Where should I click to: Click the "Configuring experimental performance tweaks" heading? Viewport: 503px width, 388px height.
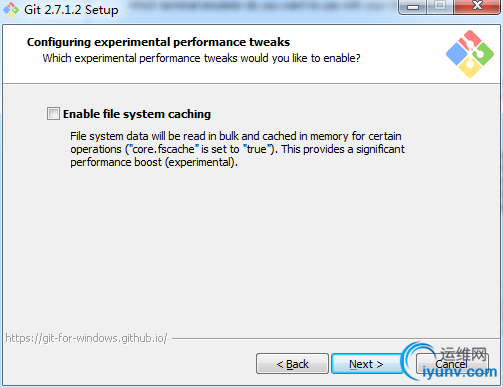click(158, 42)
